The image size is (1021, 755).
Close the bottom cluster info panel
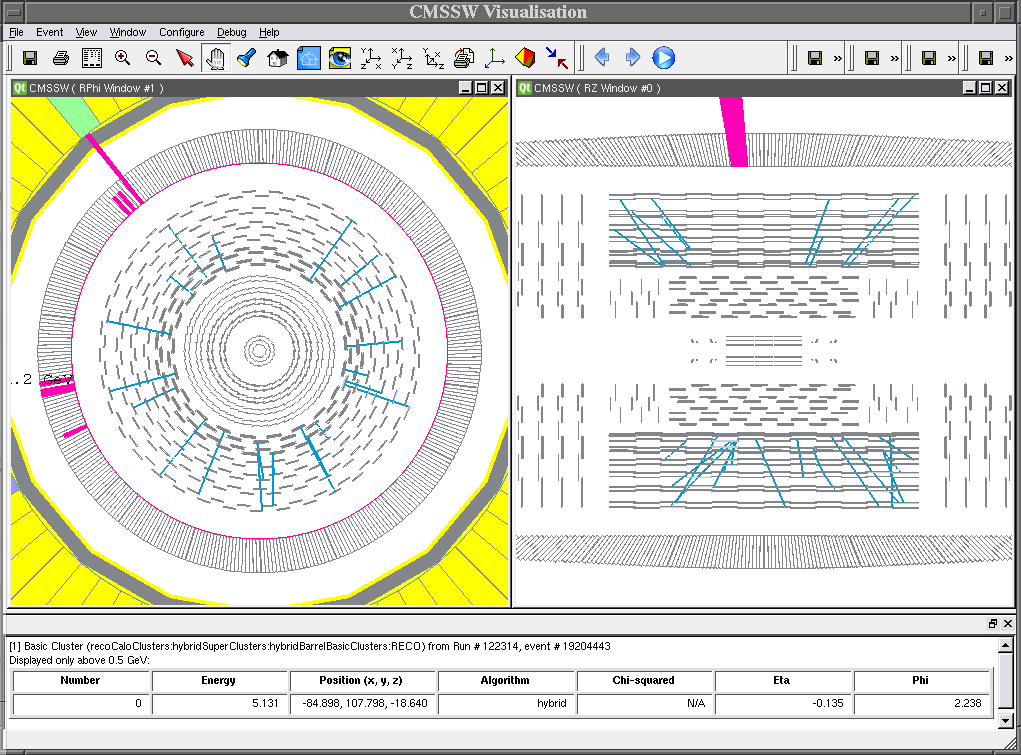[1007, 623]
